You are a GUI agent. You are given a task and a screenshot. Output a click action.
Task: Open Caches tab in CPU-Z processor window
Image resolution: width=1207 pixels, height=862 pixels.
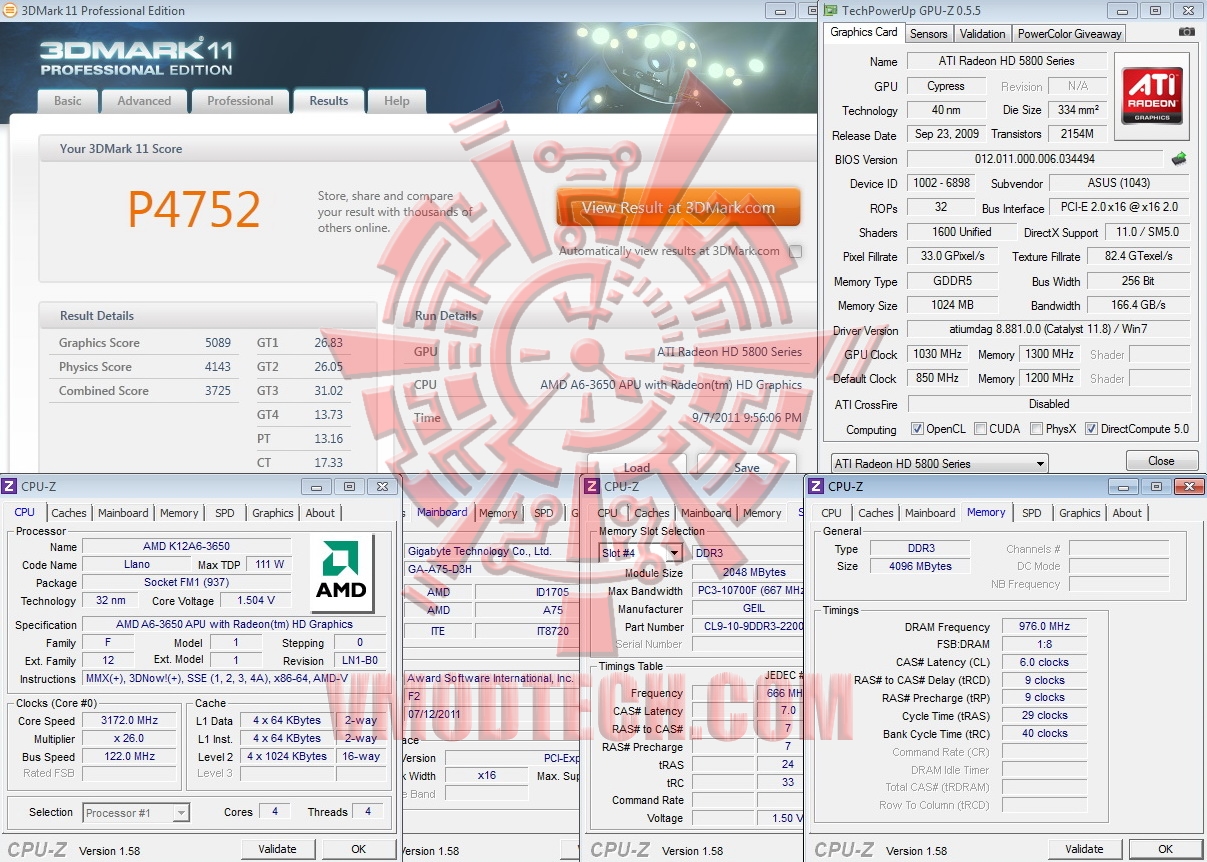[69, 513]
